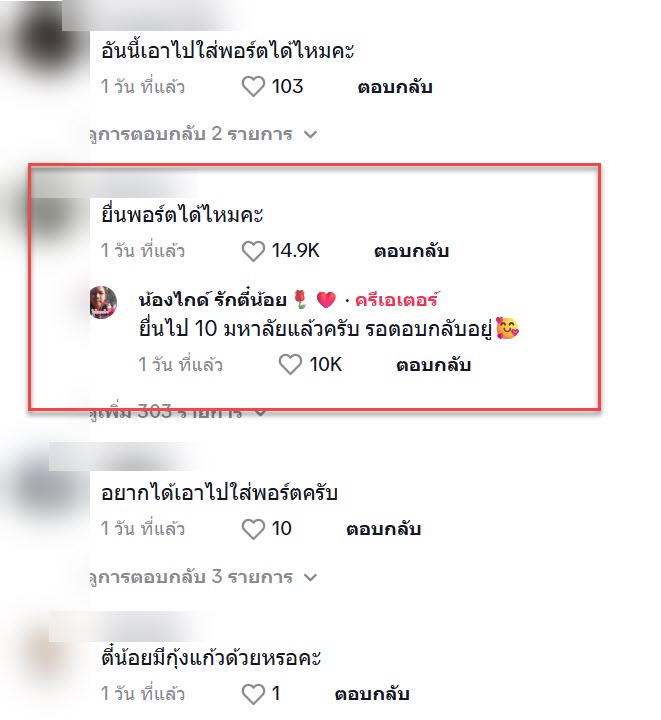Show 303 more replies
Screen dimensions: 661x720
click(x=178, y=411)
